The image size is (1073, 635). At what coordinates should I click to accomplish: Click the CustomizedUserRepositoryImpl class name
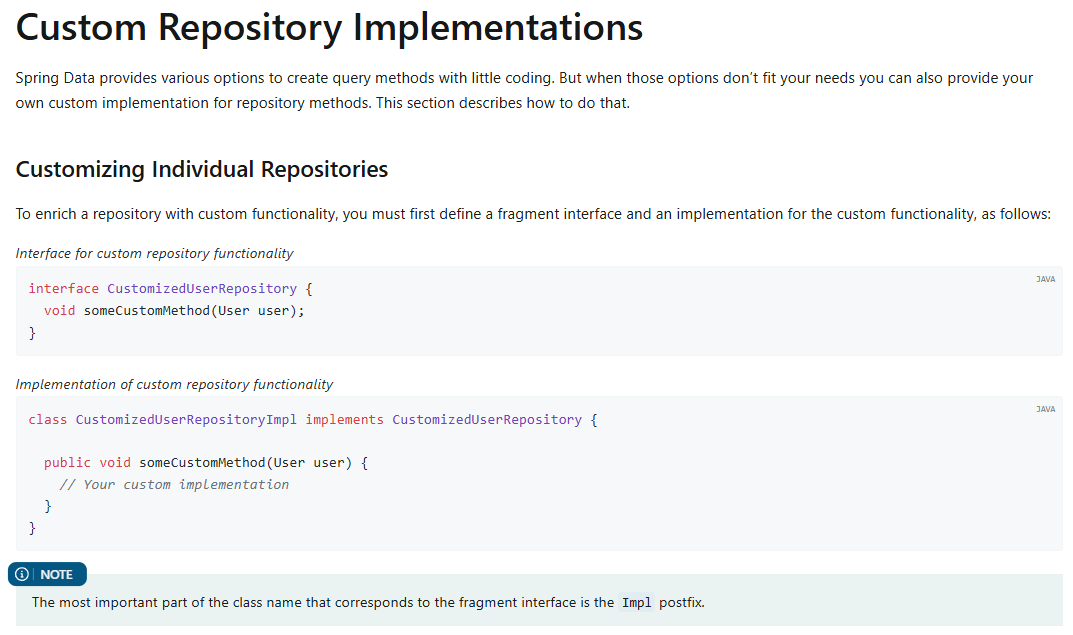pyautogui.click(x=186, y=419)
